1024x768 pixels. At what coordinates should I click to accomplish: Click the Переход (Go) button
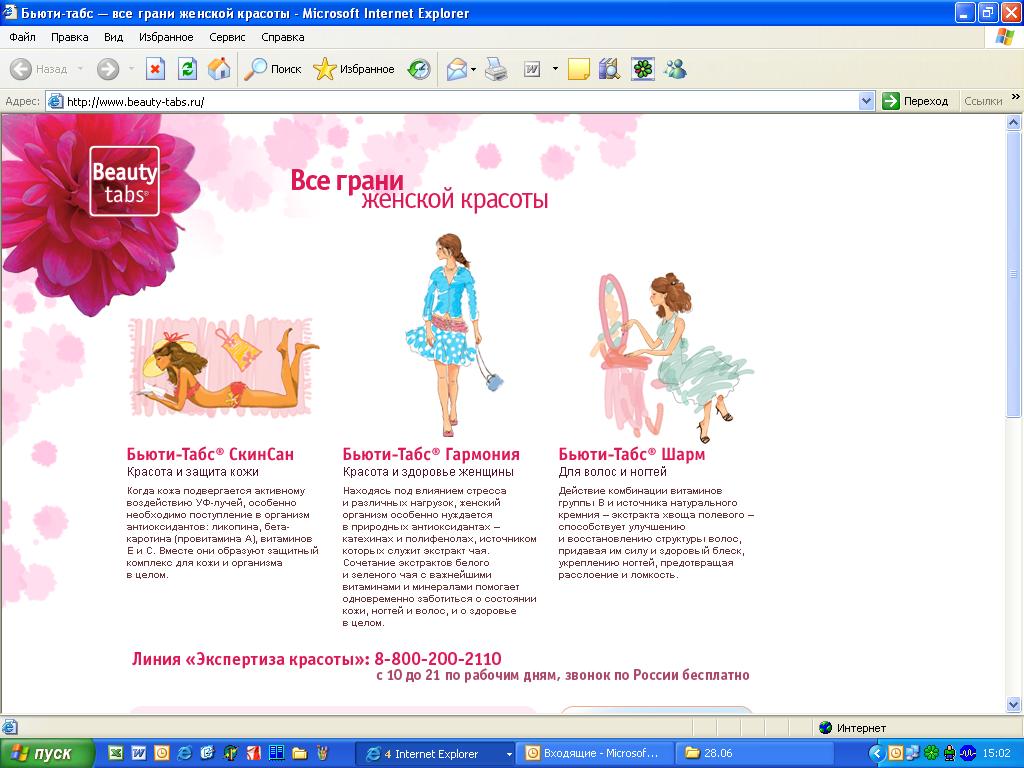[915, 101]
